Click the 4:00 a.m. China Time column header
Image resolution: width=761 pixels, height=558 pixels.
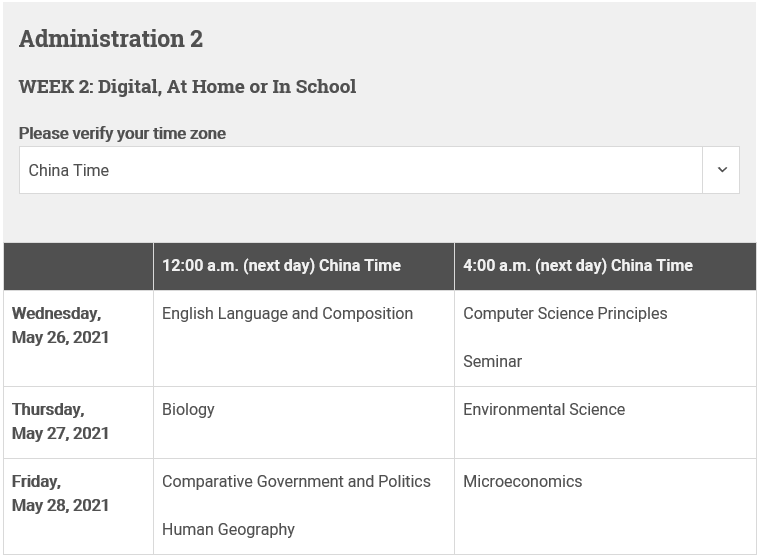tap(578, 265)
